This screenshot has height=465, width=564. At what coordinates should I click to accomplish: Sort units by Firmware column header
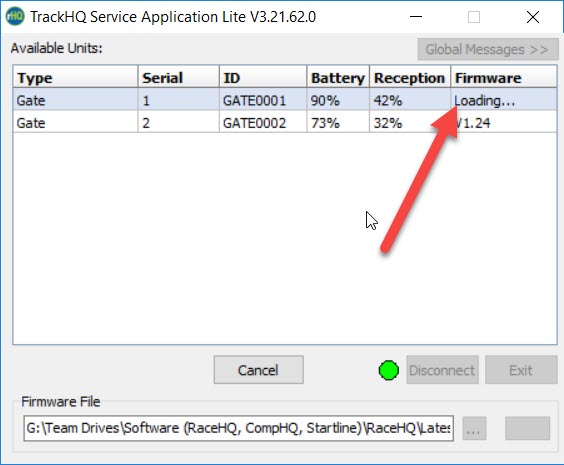click(x=504, y=77)
